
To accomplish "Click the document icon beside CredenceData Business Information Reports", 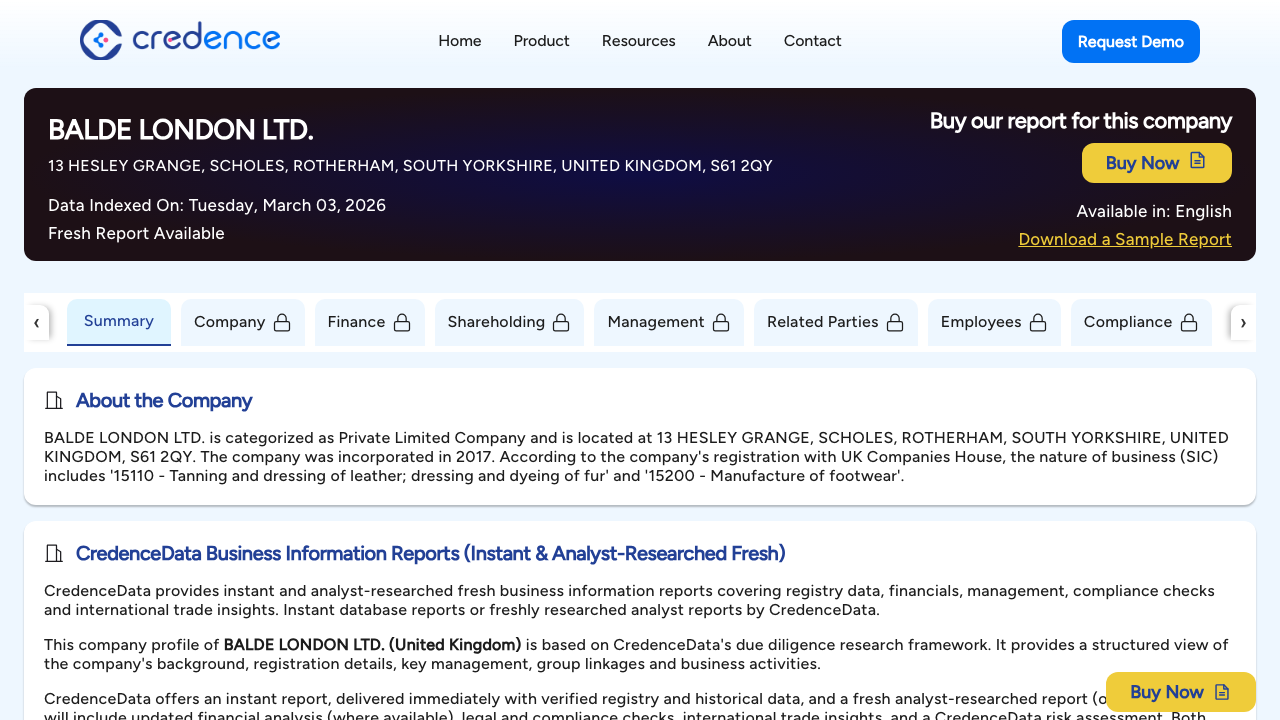I will pos(54,553).
